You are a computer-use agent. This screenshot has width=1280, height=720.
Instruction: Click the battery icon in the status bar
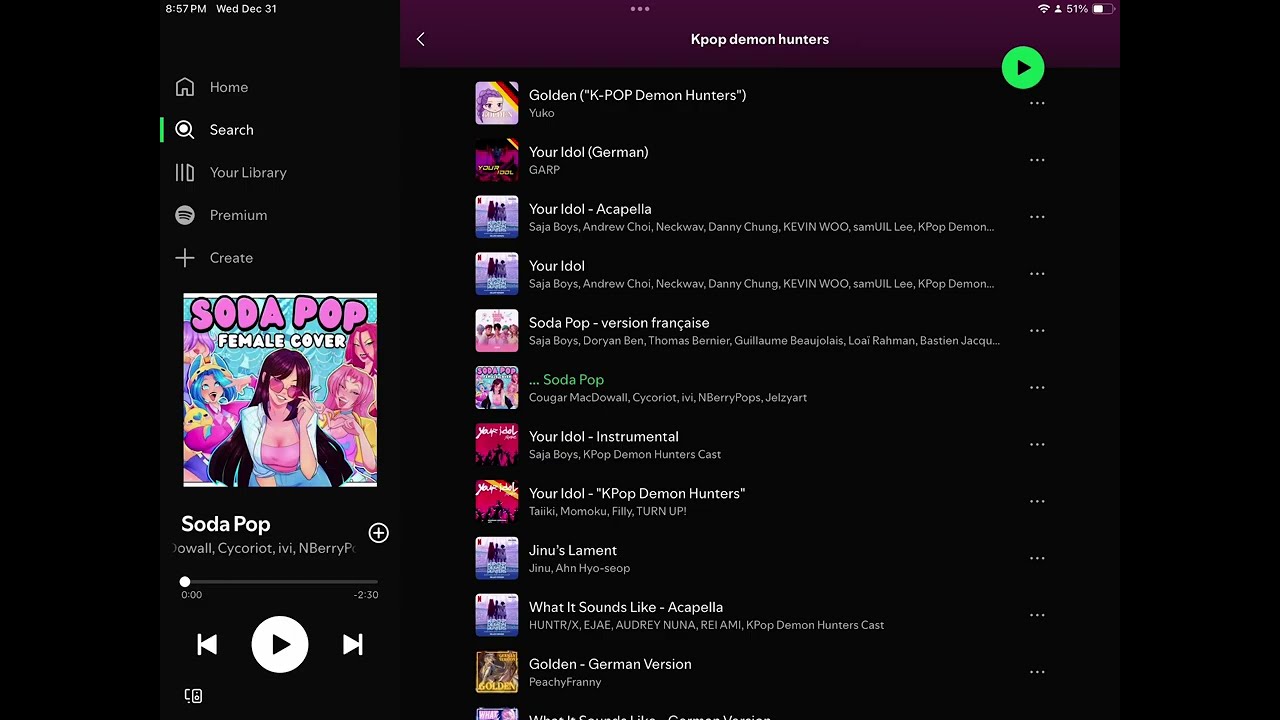coord(1103,9)
